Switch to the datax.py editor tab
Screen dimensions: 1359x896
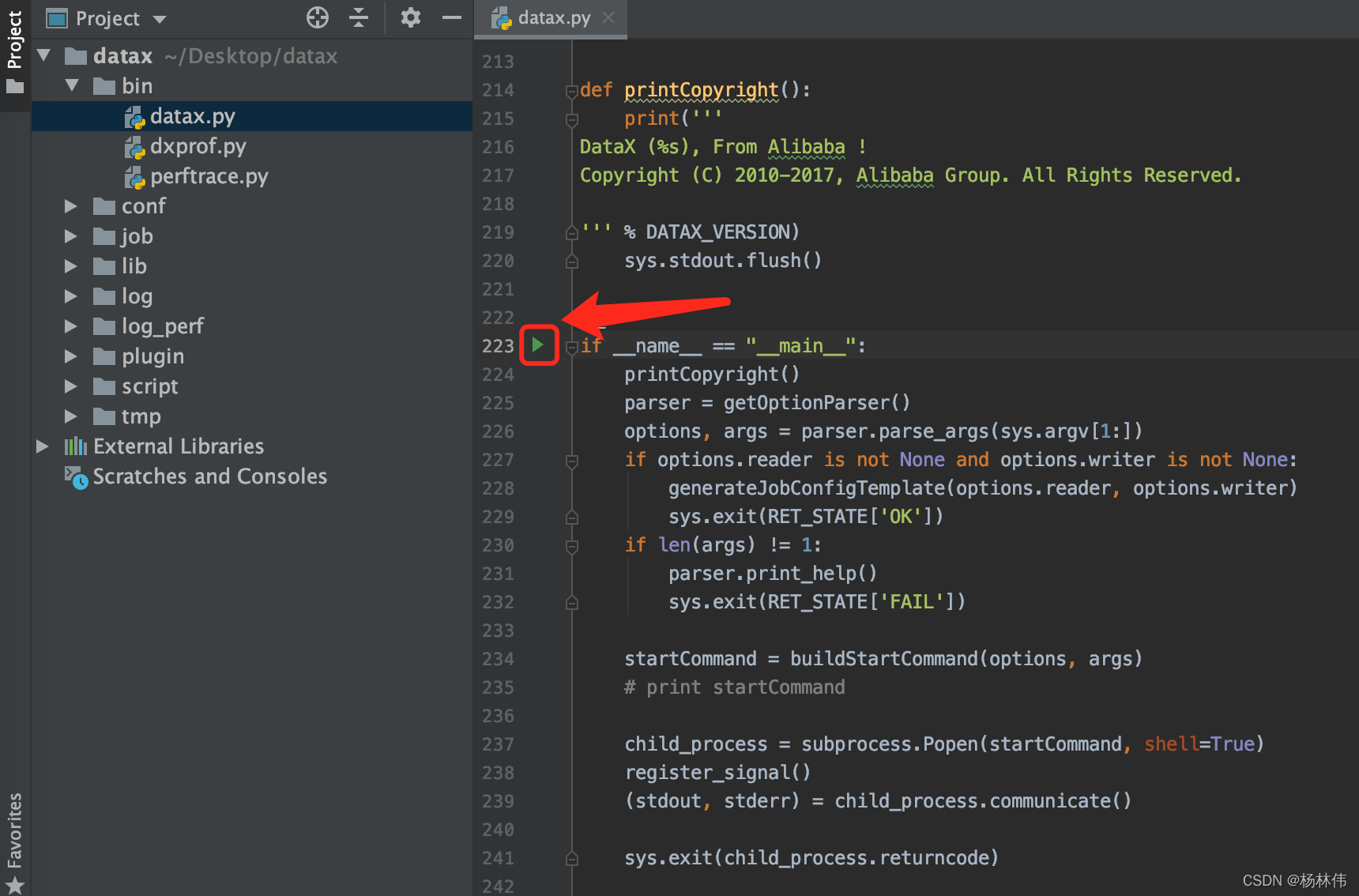(x=554, y=17)
